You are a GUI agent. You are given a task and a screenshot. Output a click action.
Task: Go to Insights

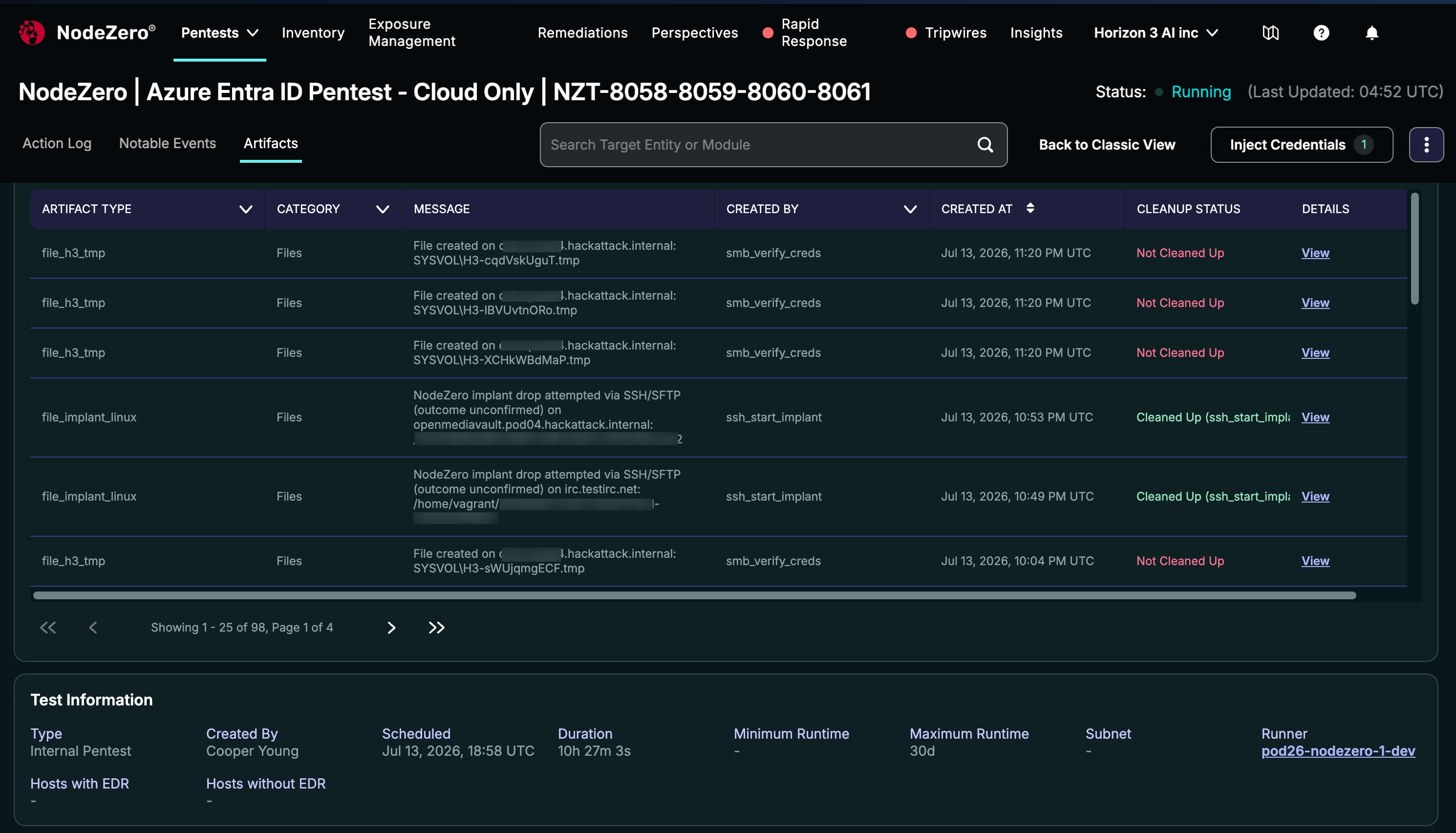pos(1036,33)
